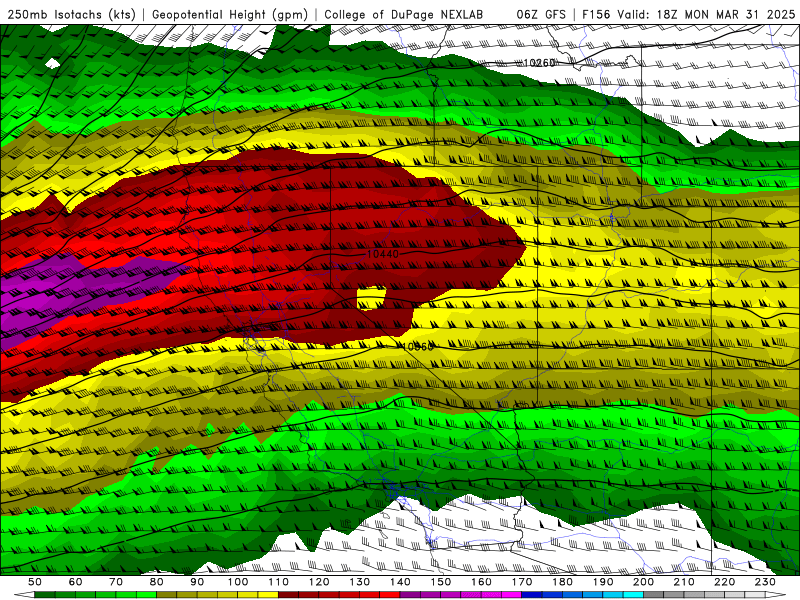This screenshot has width=800, height=600.
Task: Select the magenta segment of the colorbar
Action: tap(511, 595)
